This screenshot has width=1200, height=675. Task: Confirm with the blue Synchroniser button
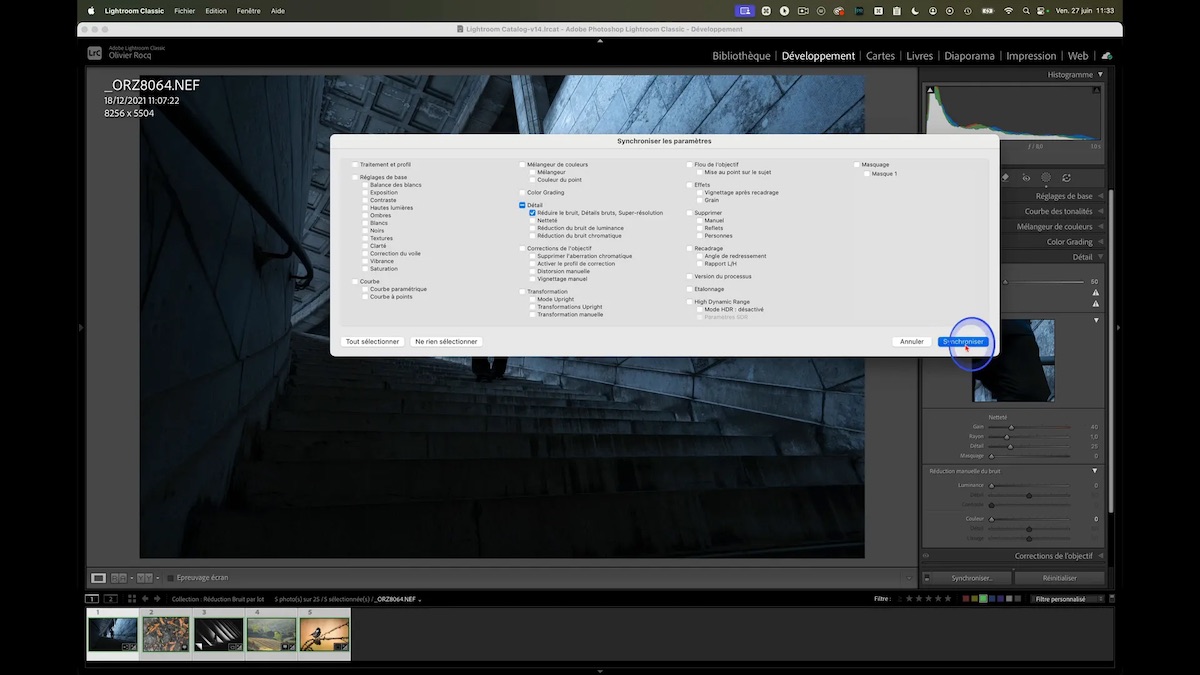(x=964, y=341)
